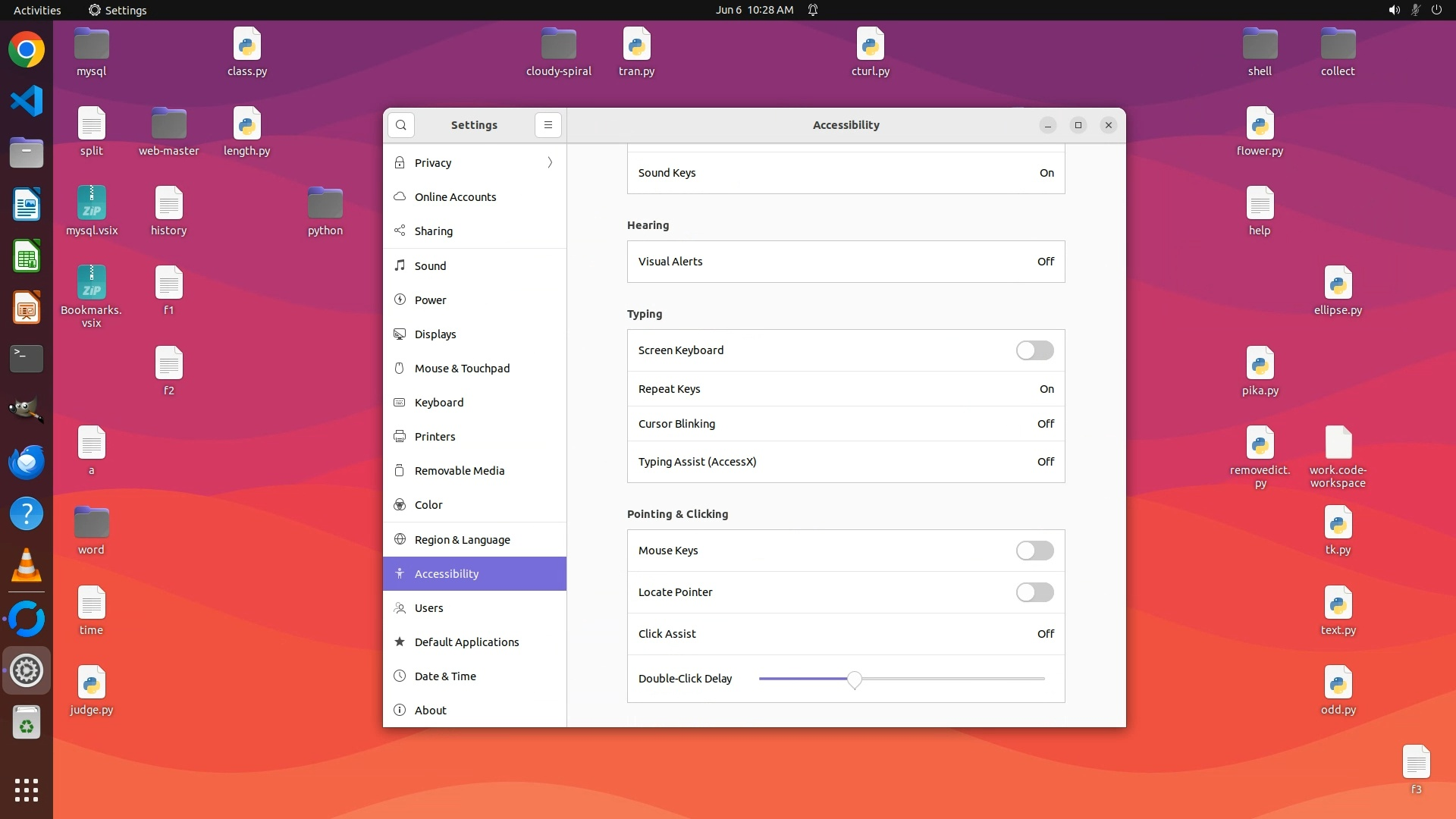The image size is (1456, 819).
Task: Click the Displays monitor icon in sidebar
Action: [x=400, y=334]
